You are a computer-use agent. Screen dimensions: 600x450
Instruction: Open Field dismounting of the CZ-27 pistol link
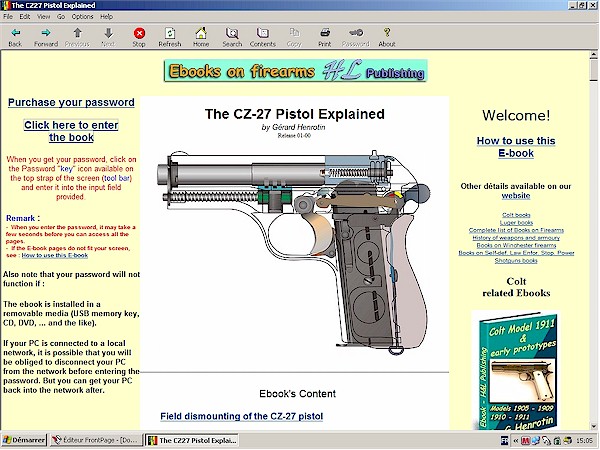tap(241, 416)
